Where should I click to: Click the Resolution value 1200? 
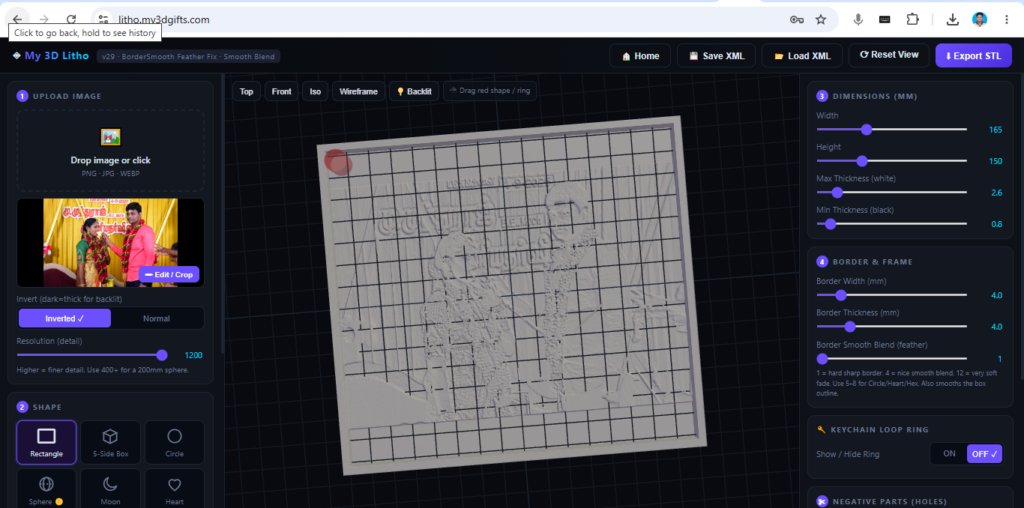coord(193,355)
